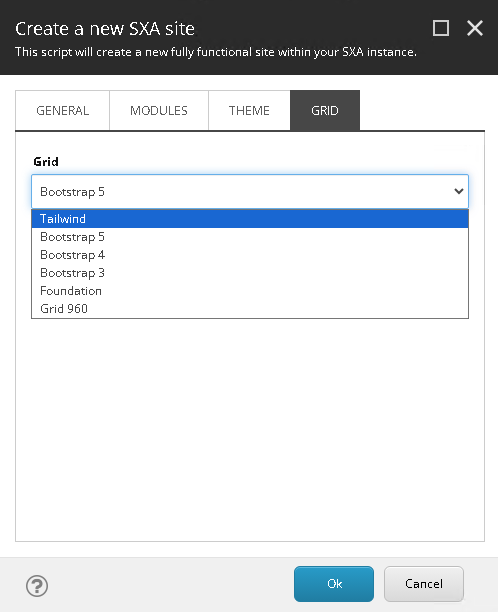Choose Bootstrap 5 option in the list

click(x=250, y=237)
